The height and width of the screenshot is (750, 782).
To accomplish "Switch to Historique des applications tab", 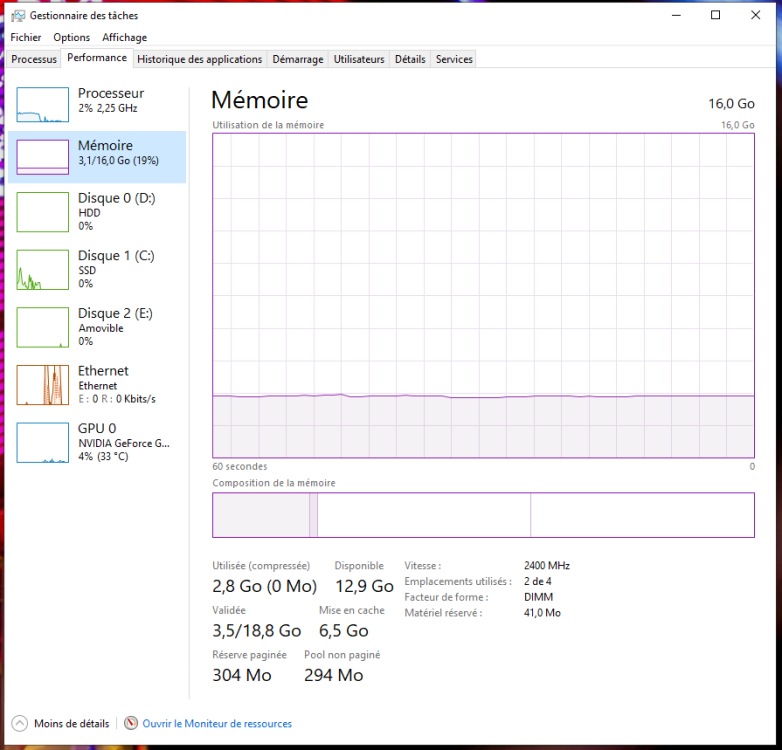I will 199,59.
